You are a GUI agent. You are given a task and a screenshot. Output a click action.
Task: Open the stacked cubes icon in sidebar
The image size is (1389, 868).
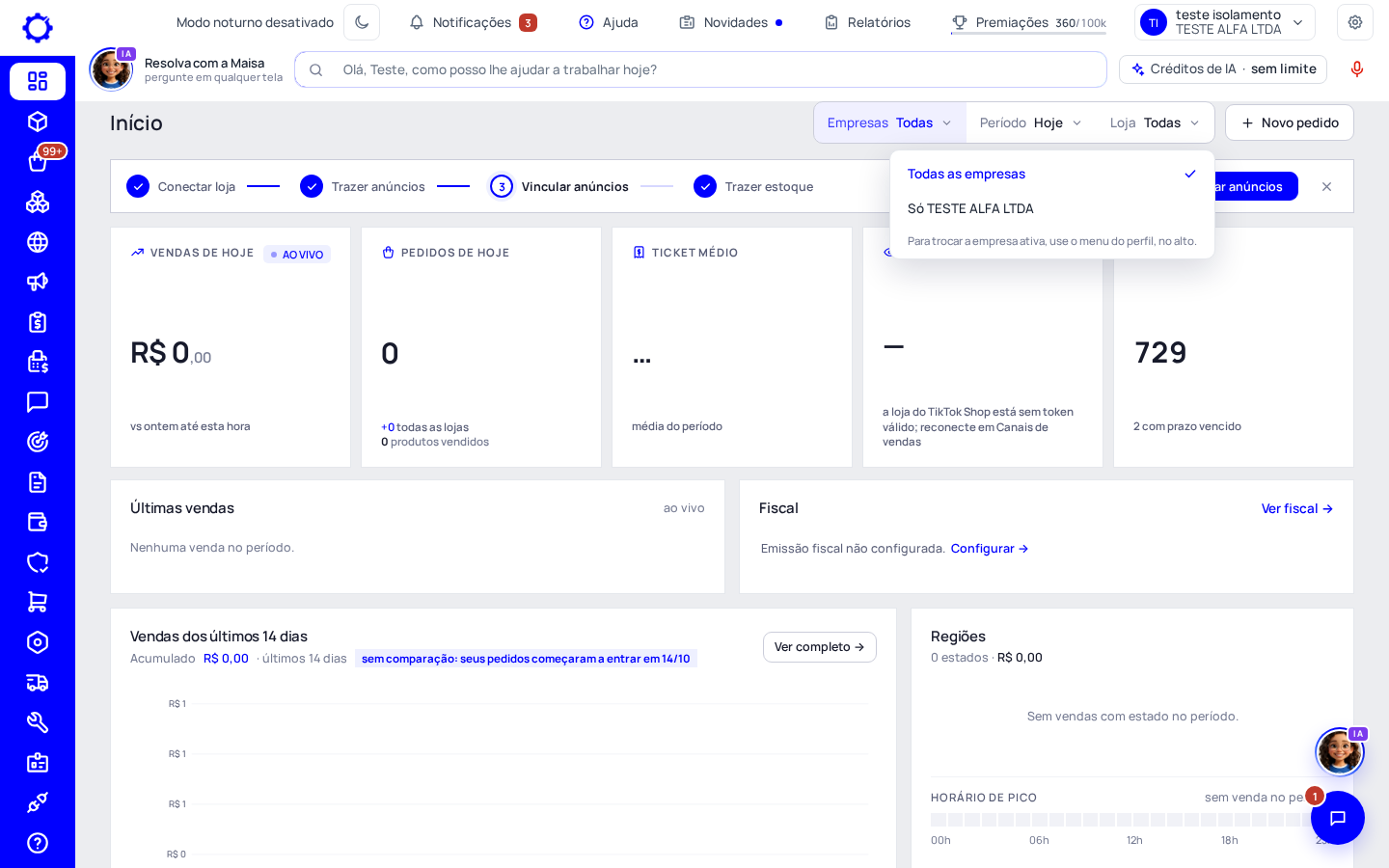(38, 202)
